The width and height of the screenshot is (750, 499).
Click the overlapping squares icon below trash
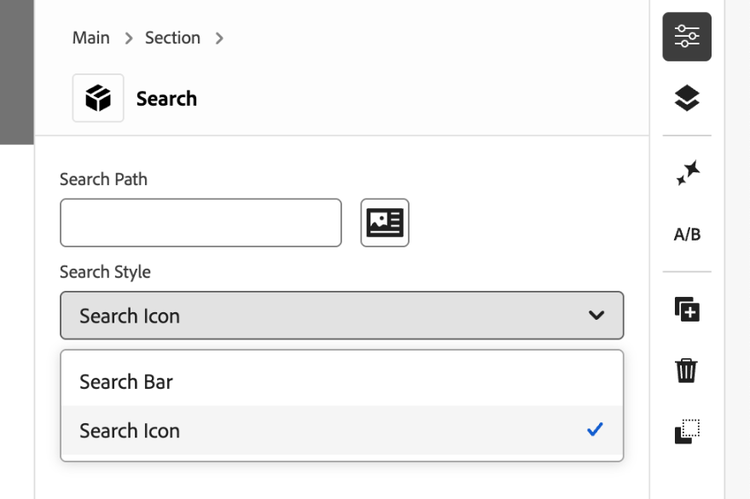687,431
